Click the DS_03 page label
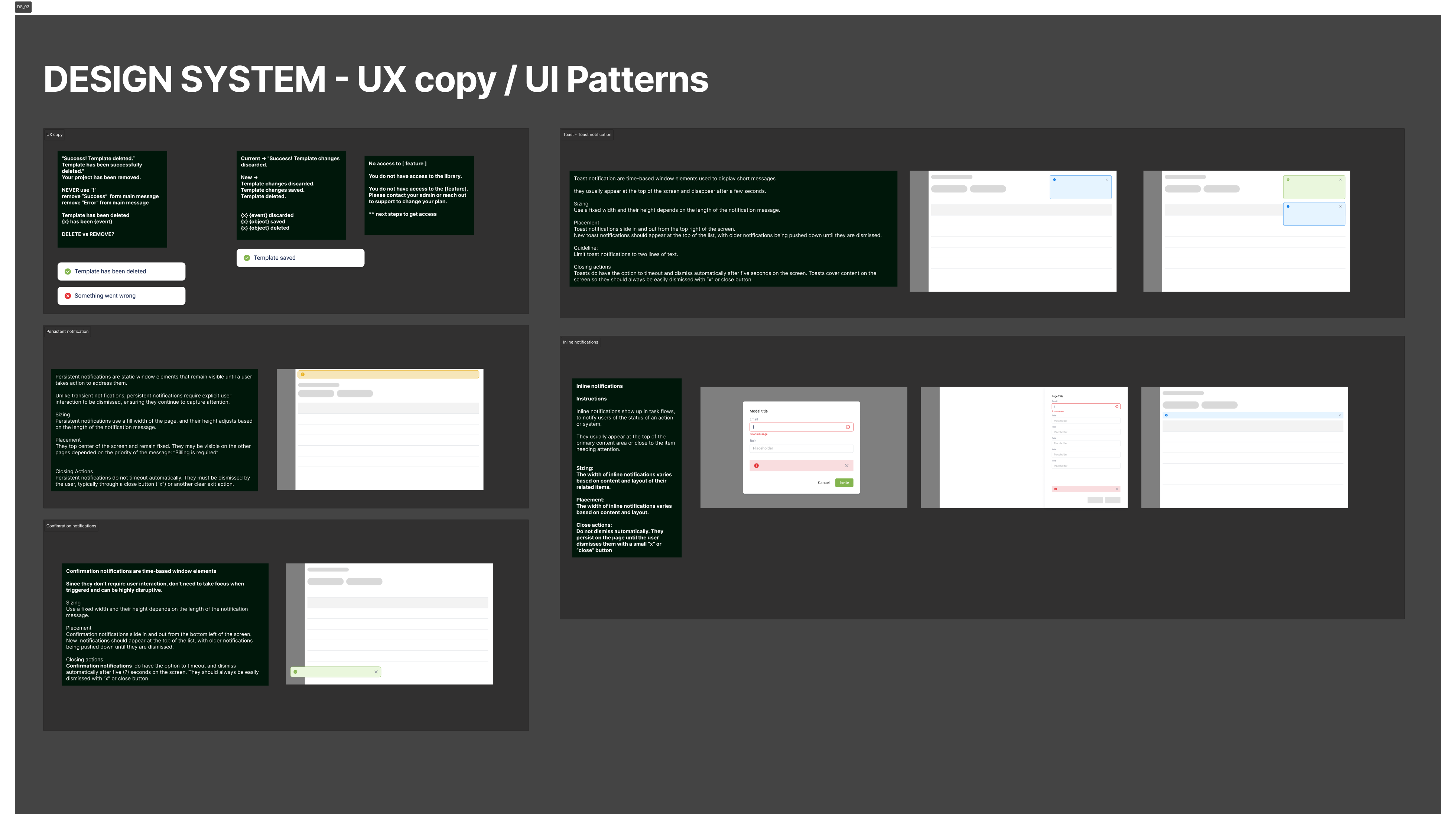This screenshot has width=1456, height=829. [23, 7]
